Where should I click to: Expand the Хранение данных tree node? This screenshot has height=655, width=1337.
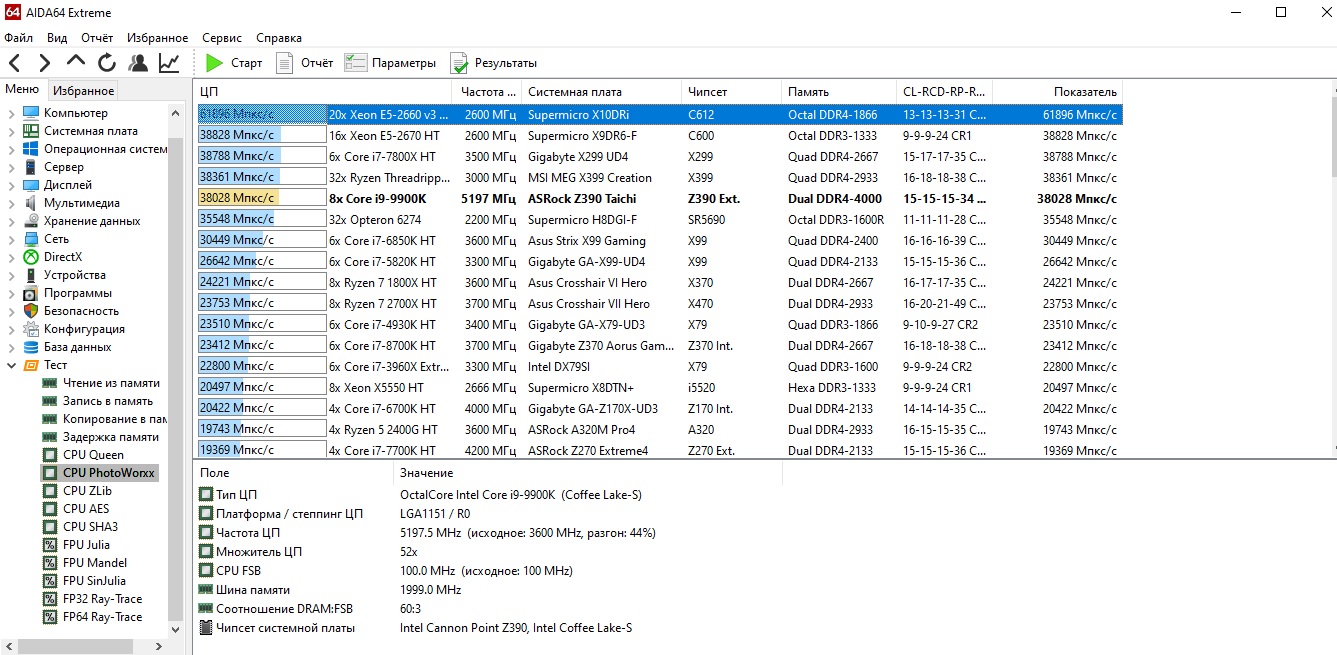coord(11,221)
